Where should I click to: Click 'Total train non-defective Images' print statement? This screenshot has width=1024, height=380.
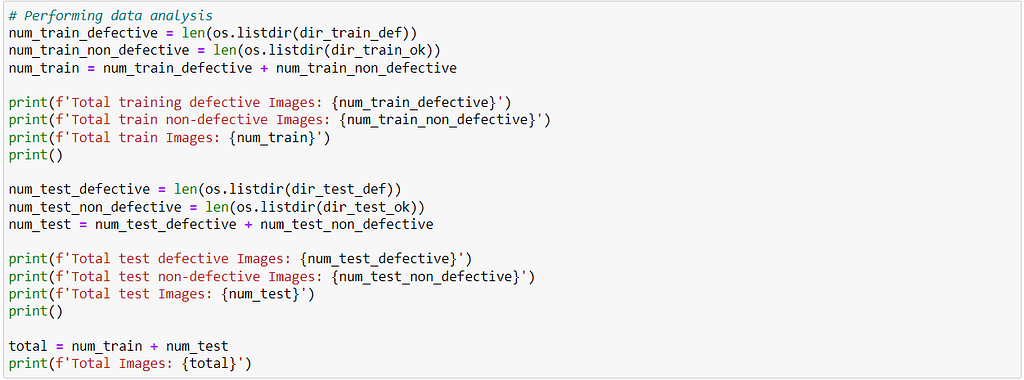[x=280, y=120]
